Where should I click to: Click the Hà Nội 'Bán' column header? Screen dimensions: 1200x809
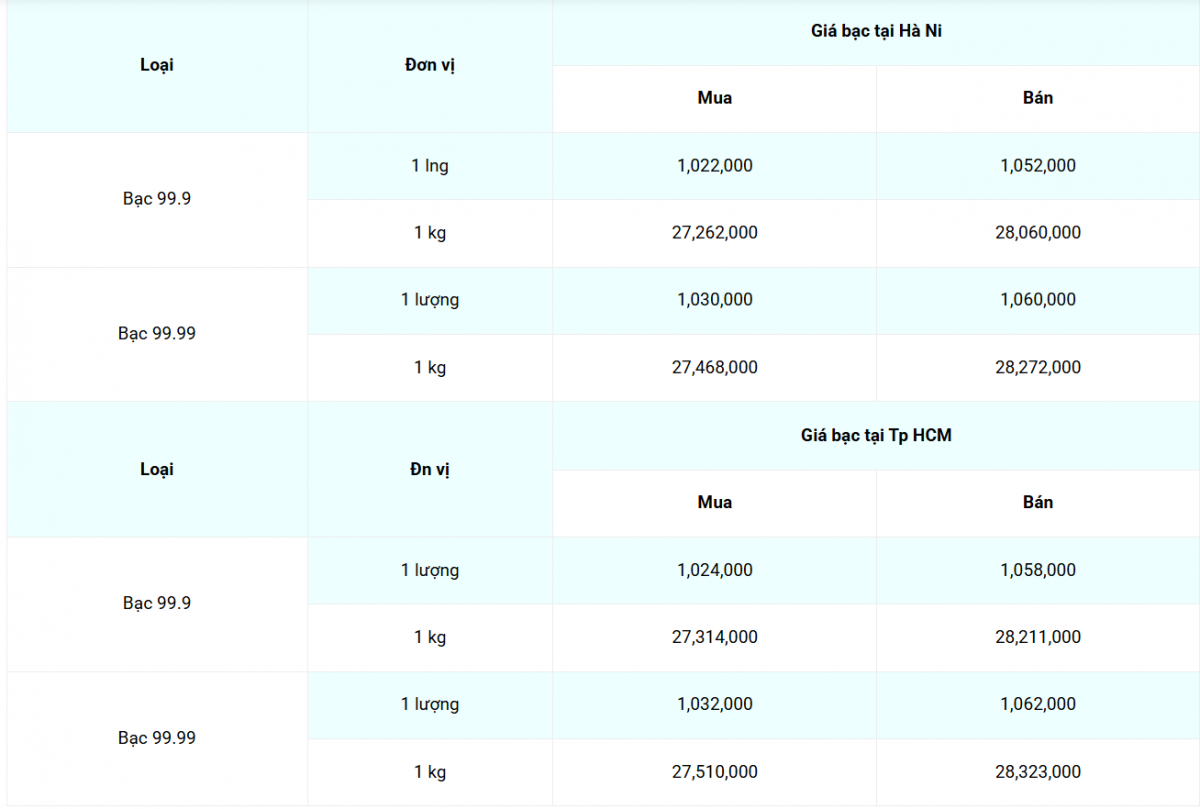click(x=1038, y=98)
